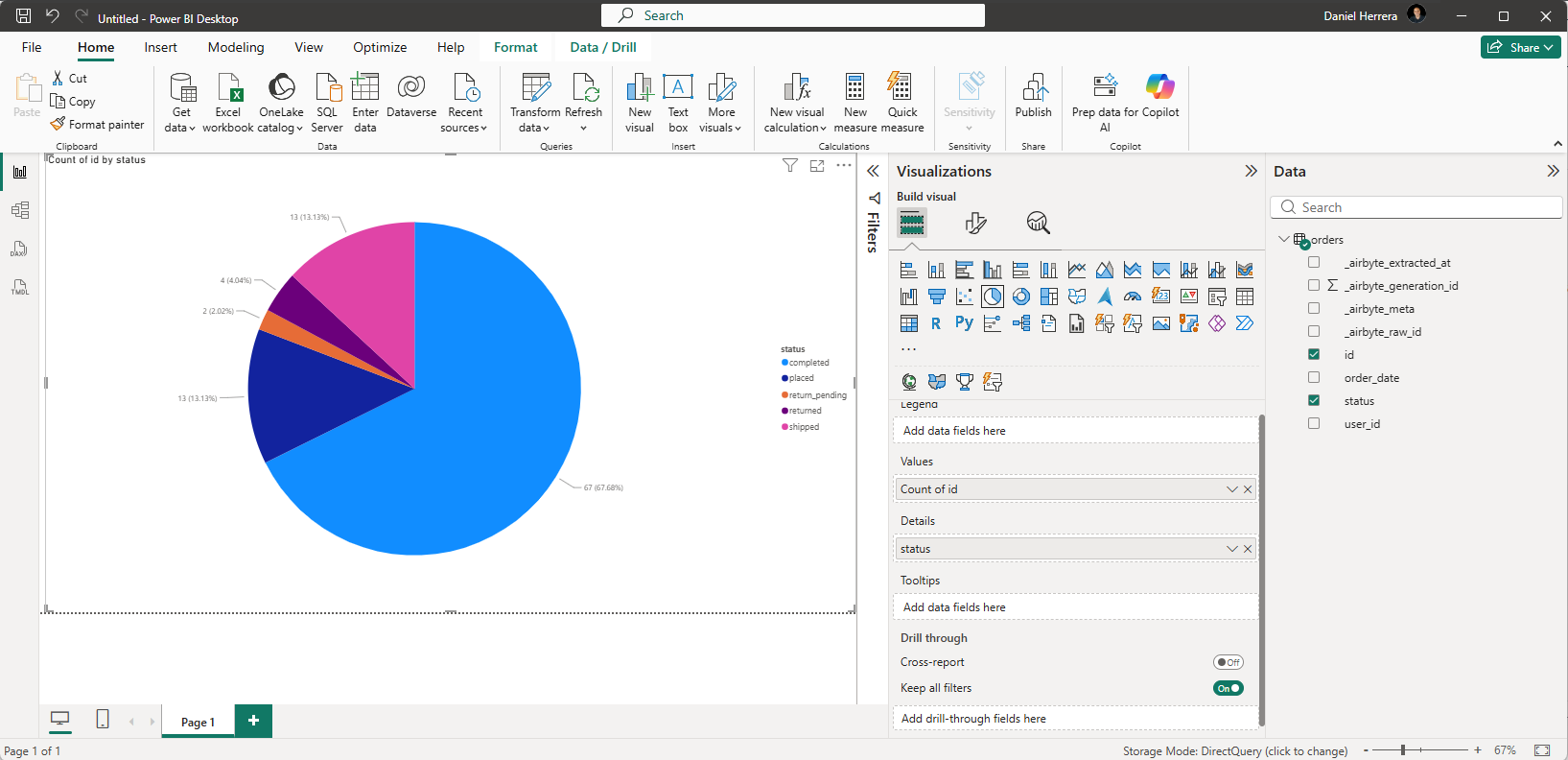
Task: Check the _airbyte_raw_id field
Action: click(1314, 331)
